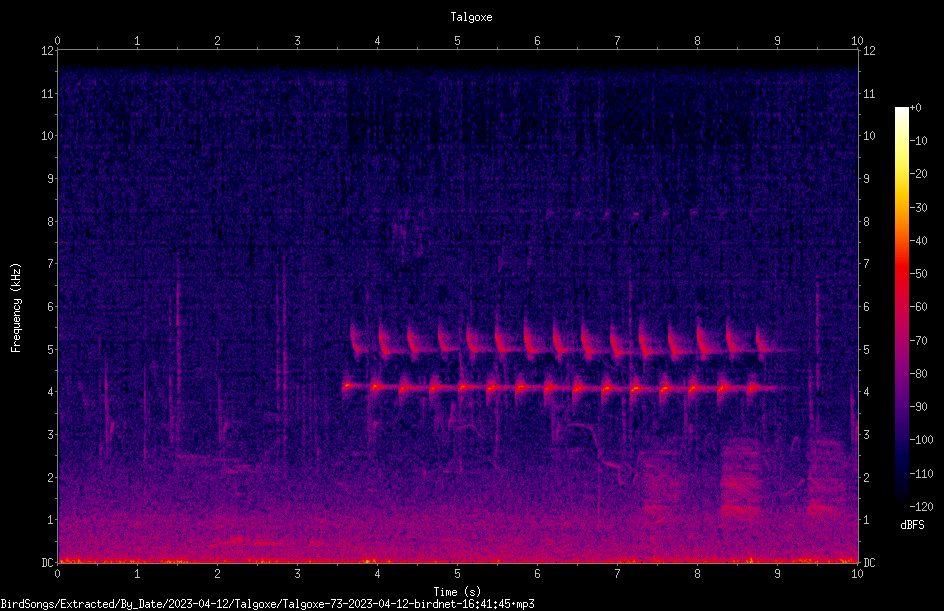Click the +0 label atop the color scale
This screenshot has width=944, height=611.
[x=916, y=108]
